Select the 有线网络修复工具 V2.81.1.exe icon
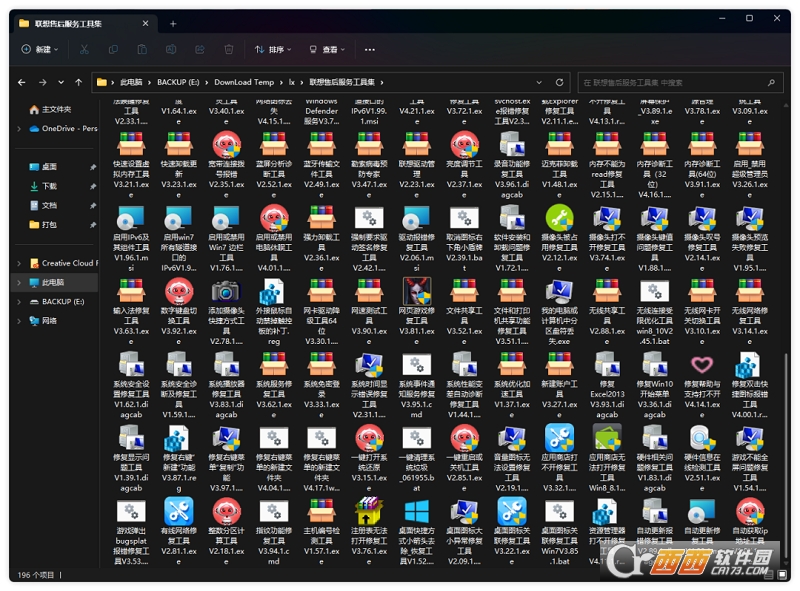The image size is (800, 591). [x=179, y=511]
